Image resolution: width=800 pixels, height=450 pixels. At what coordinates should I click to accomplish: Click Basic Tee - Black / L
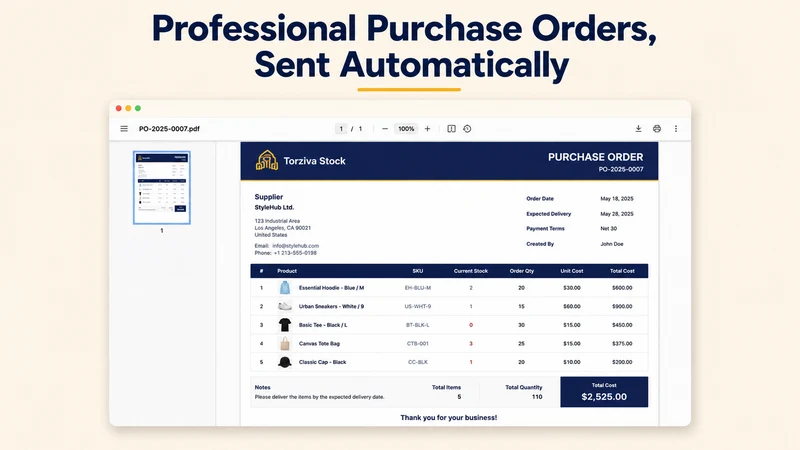[x=323, y=324]
